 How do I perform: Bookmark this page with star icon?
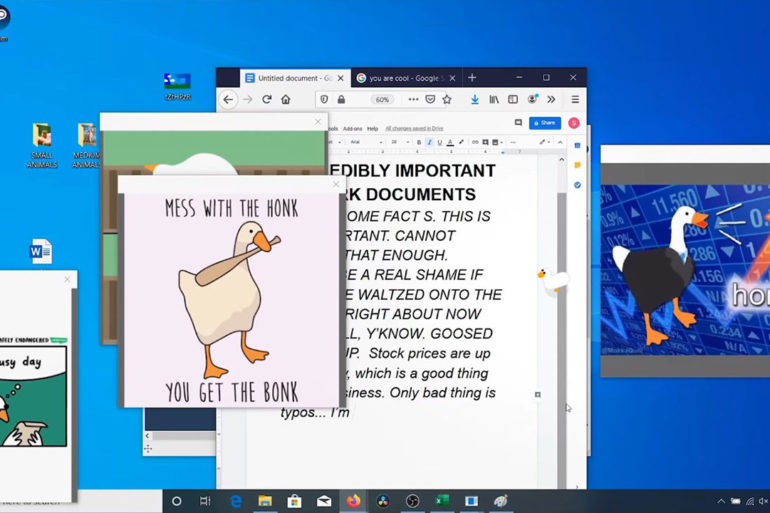pos(447,100)
